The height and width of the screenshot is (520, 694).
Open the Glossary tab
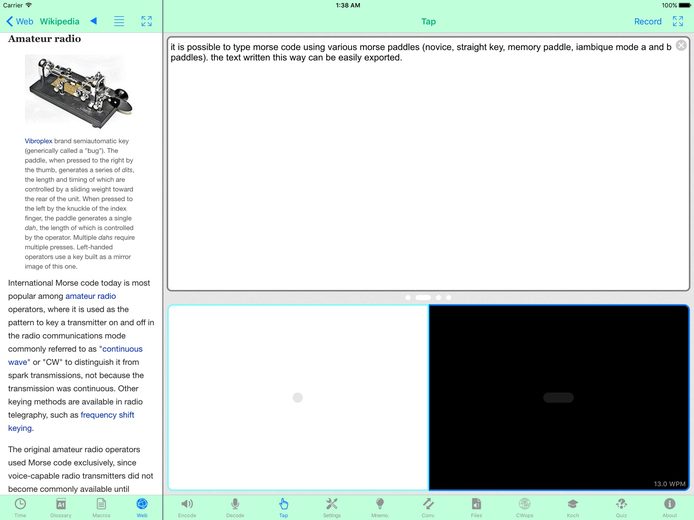[61, 508]
